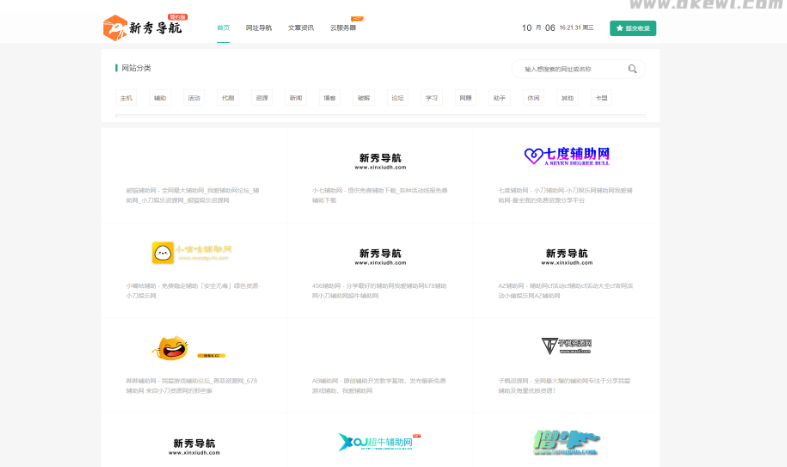787x467 pixels.
Task: Click the 新秀导航 site logo
Action: point(142,28)
